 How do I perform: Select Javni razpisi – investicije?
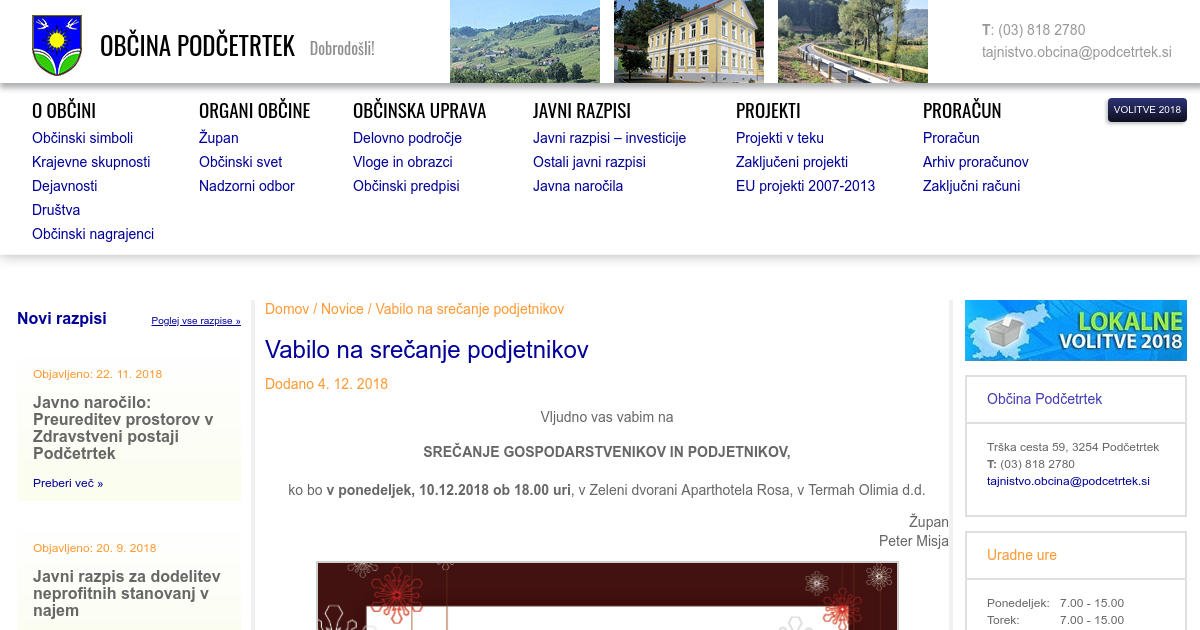pos(609,138)
